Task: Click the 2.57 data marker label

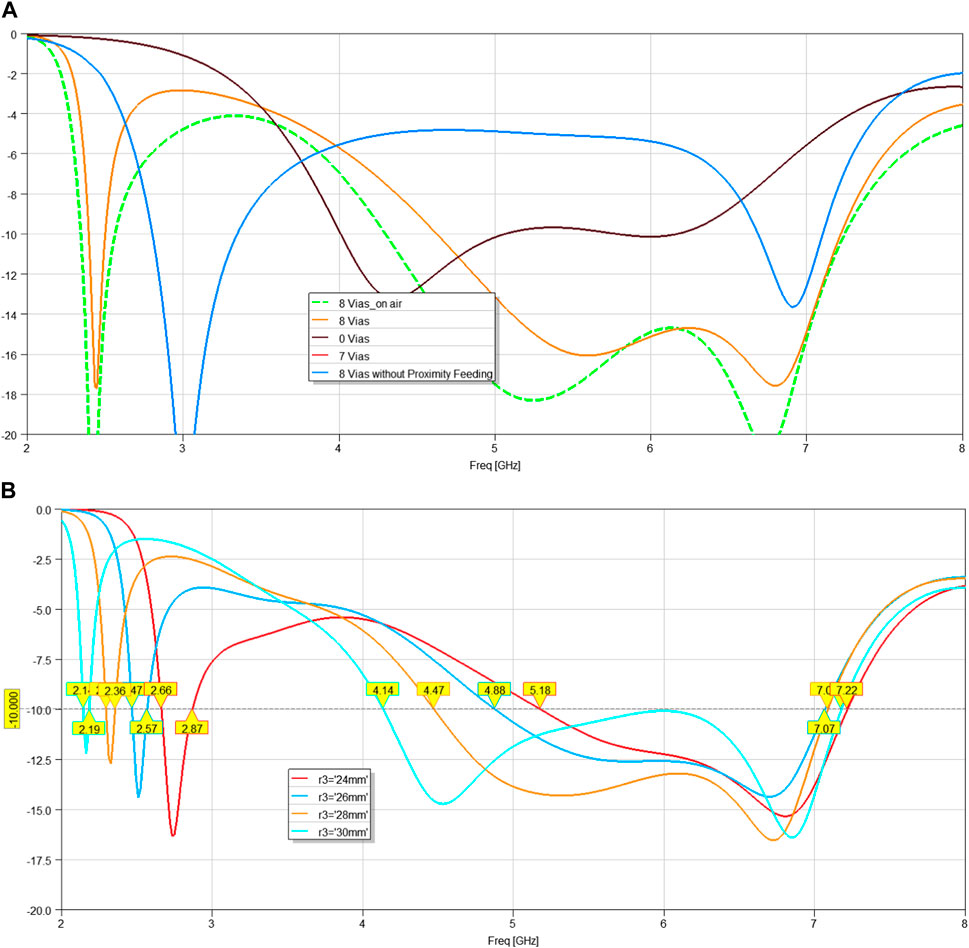Action: [146, 729]
